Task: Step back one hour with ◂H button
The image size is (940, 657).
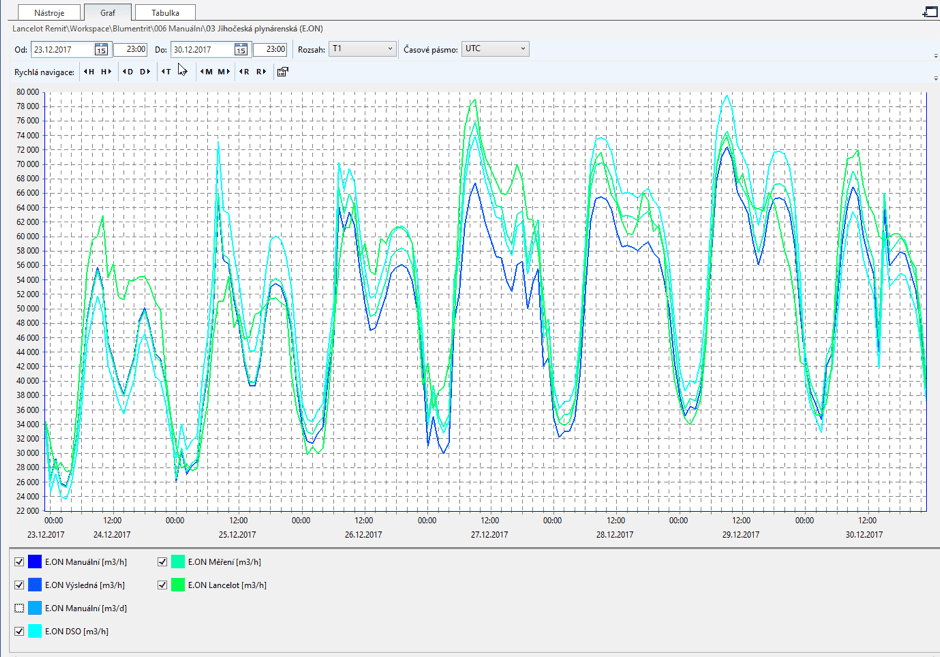Action: coord(89,72)
